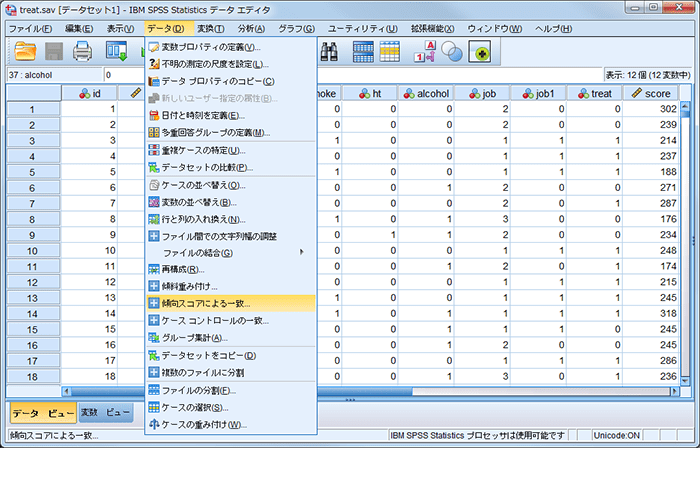Choose 変数の並べ替え(B) menu entry

pyautogui.click(x=231, y=202)
